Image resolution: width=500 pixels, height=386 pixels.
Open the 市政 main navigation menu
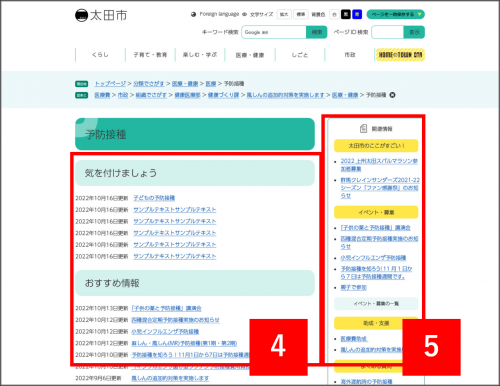pos(350,55)
